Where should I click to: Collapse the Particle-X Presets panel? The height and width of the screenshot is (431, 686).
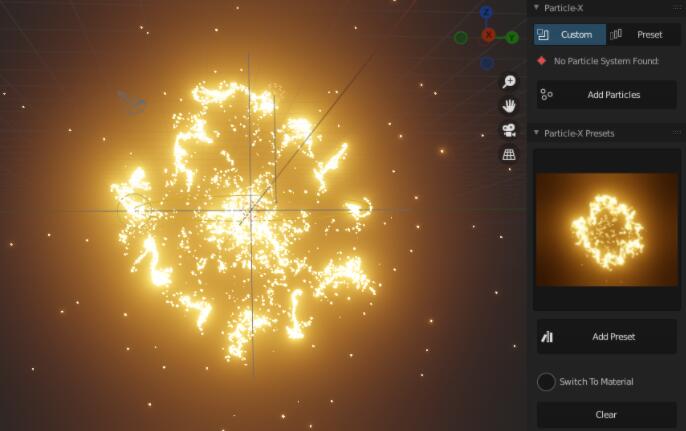coord(536,133)
